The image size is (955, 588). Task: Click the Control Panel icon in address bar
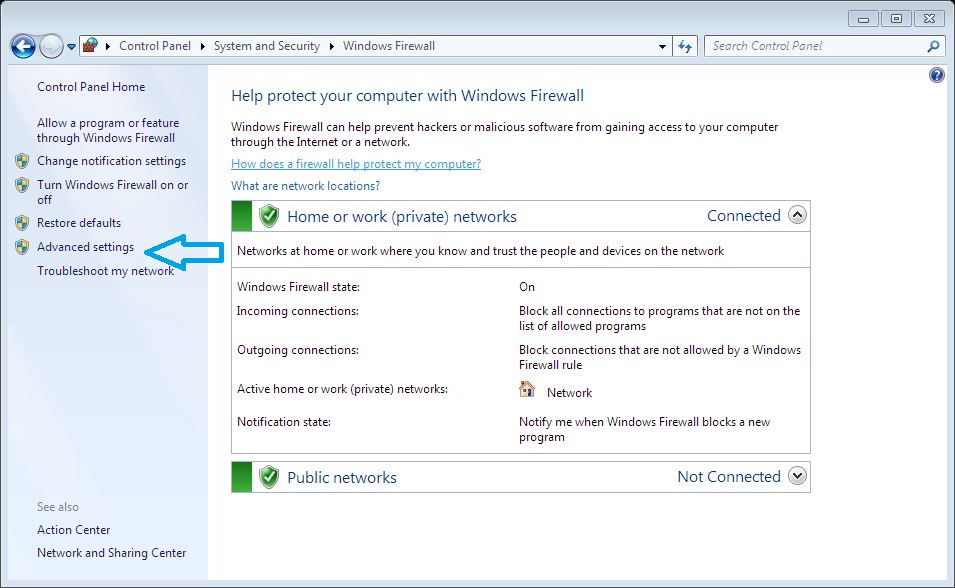(91, 45)
